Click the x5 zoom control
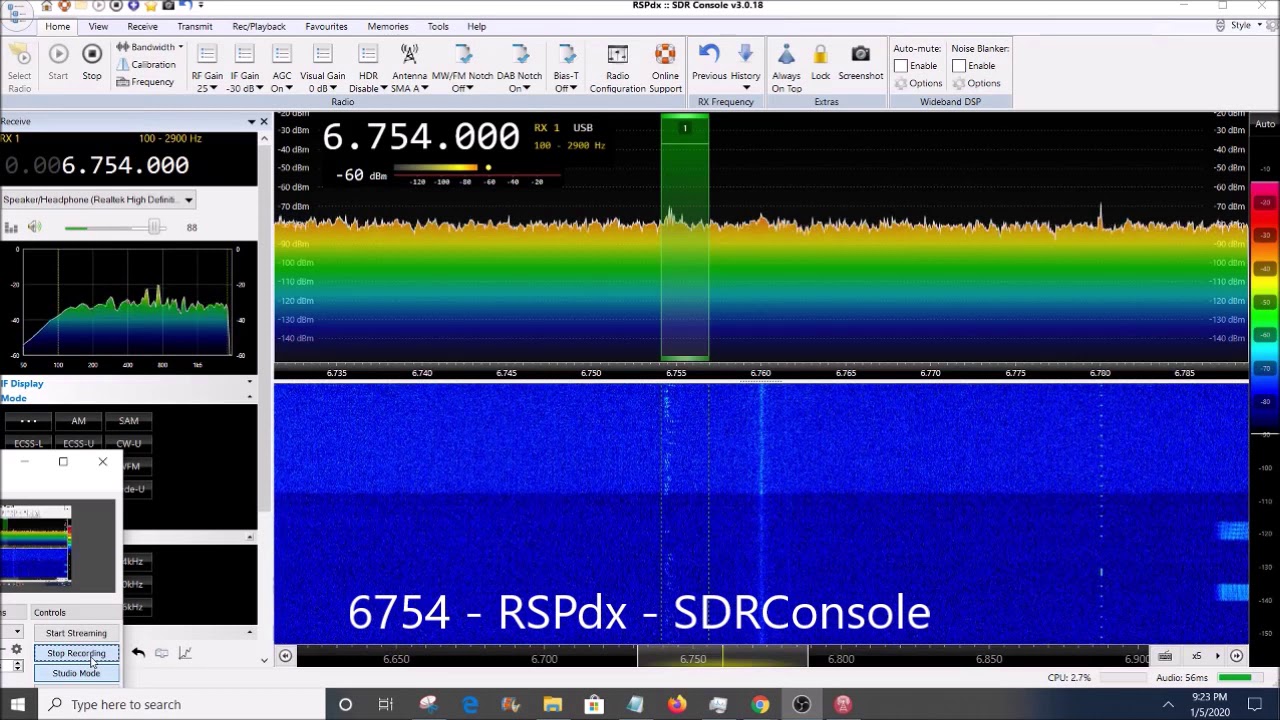Viewport: 1280px width, 720px height. click(1197, 656)
